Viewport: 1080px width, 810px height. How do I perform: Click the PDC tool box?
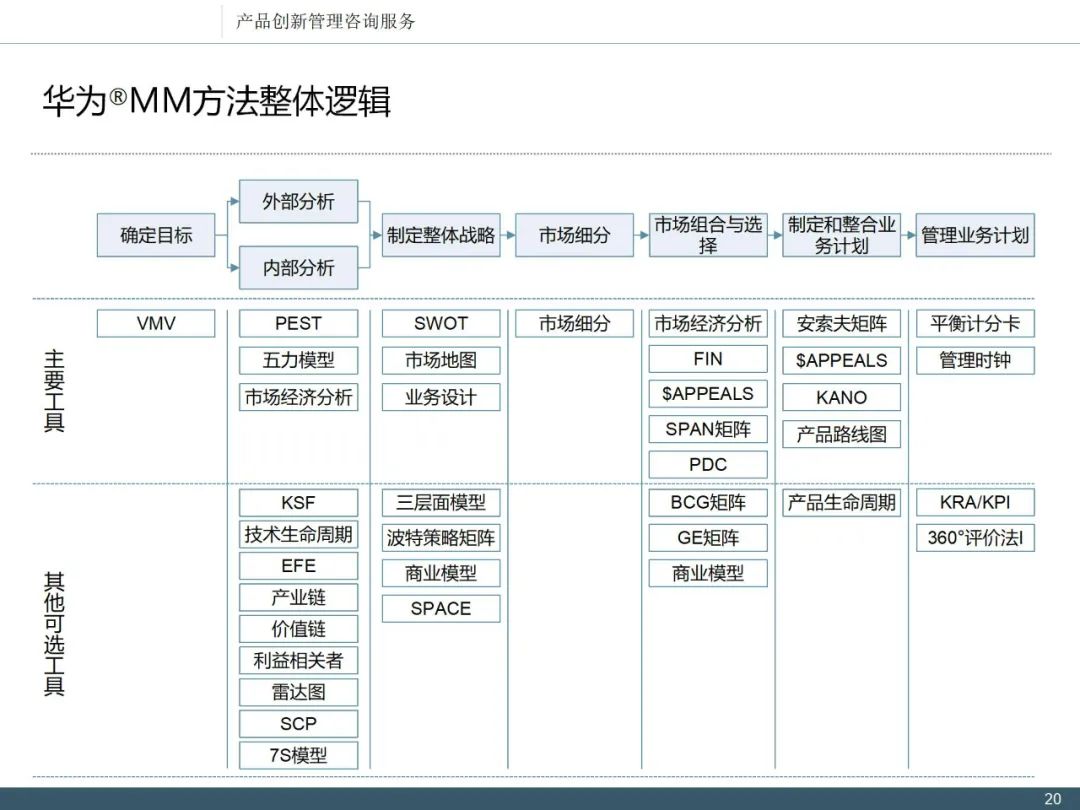click(708, 464)
